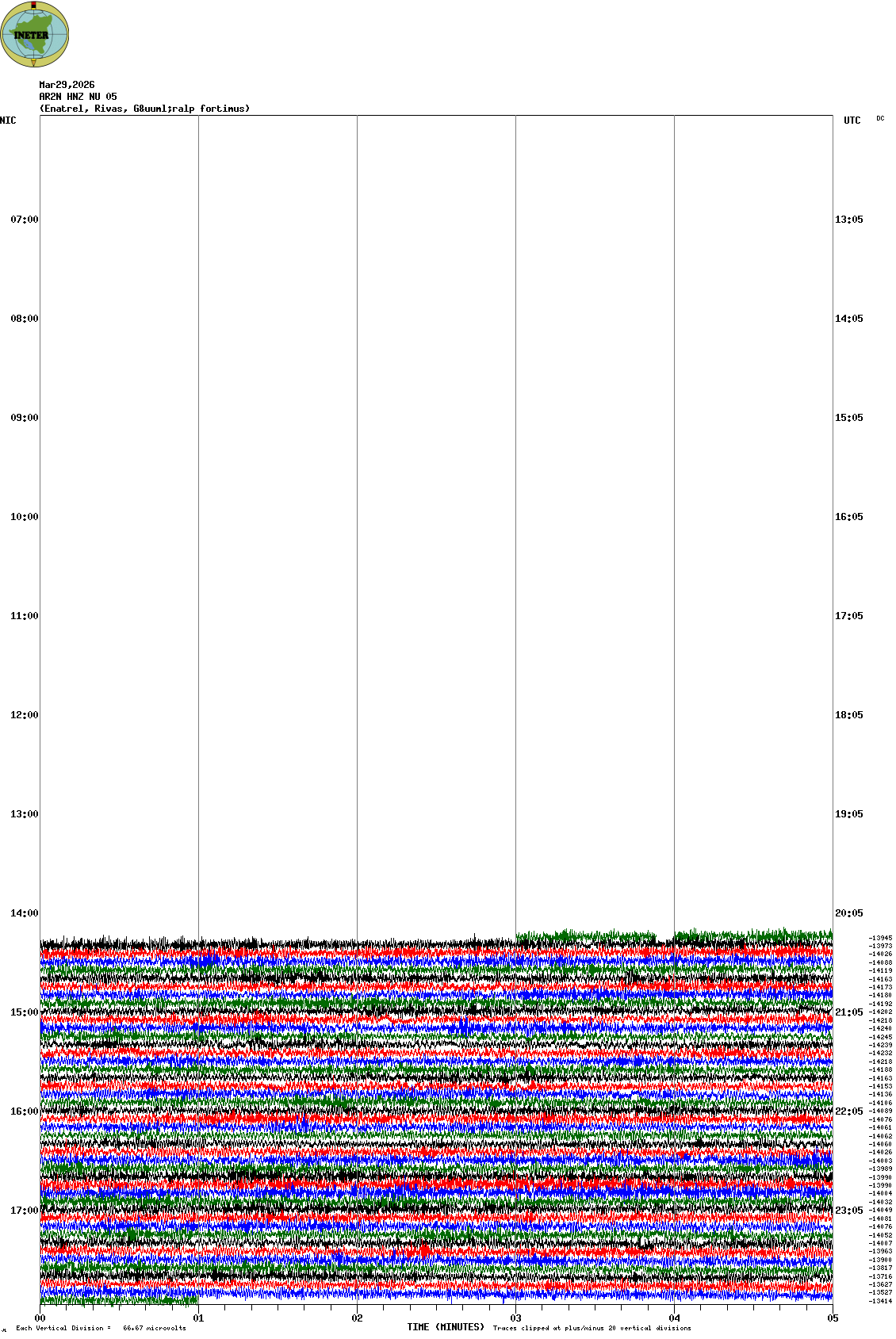Click the 17:00 local time marker
Viewport: 896px width, 1339px height.
point(24,1211)
